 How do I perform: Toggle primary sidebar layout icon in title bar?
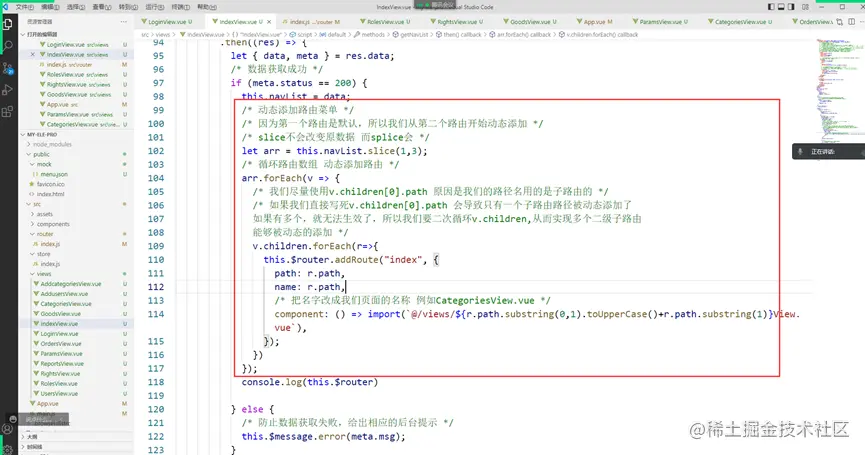[771, 7]
